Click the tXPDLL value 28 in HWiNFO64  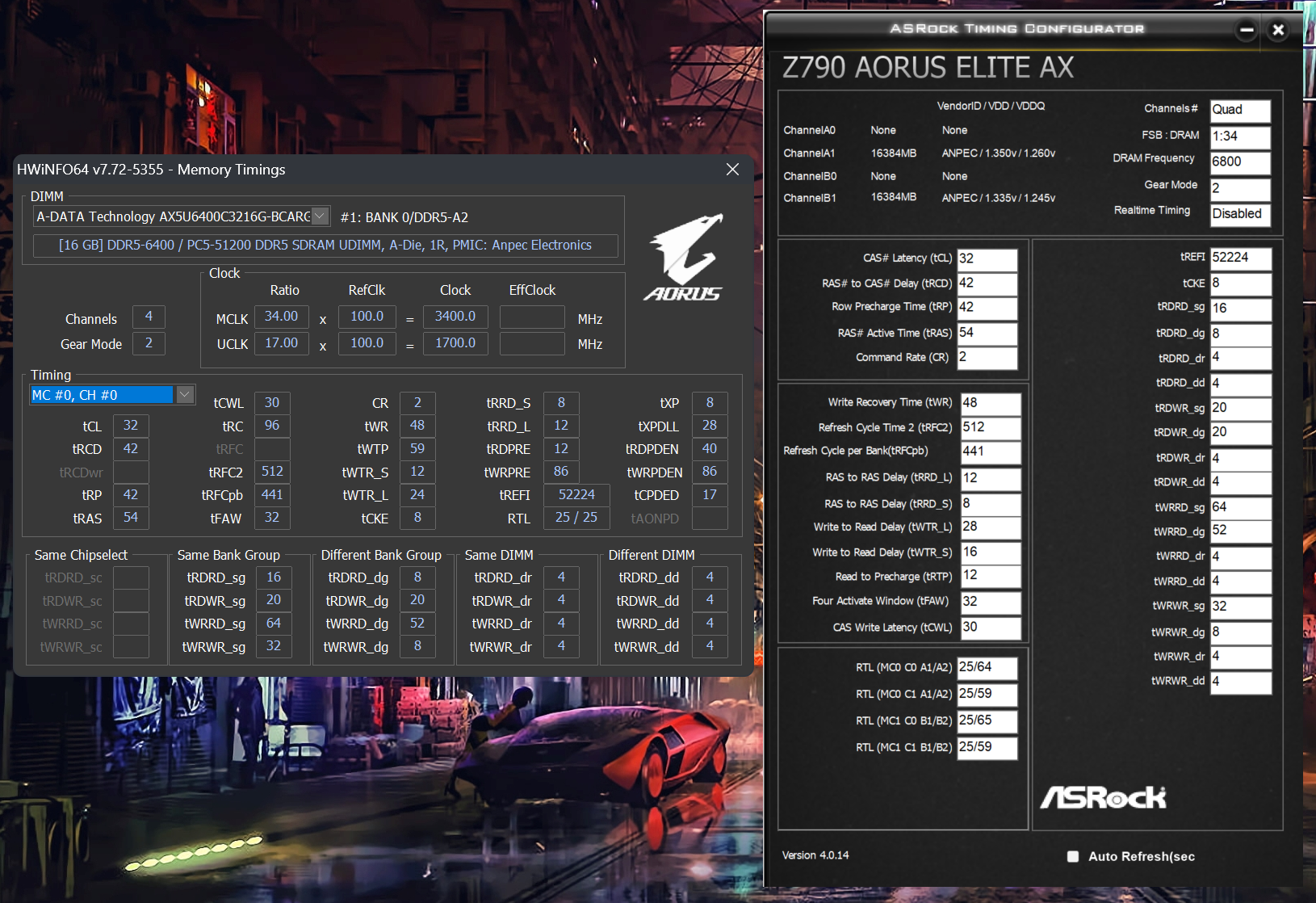(710, 426)
